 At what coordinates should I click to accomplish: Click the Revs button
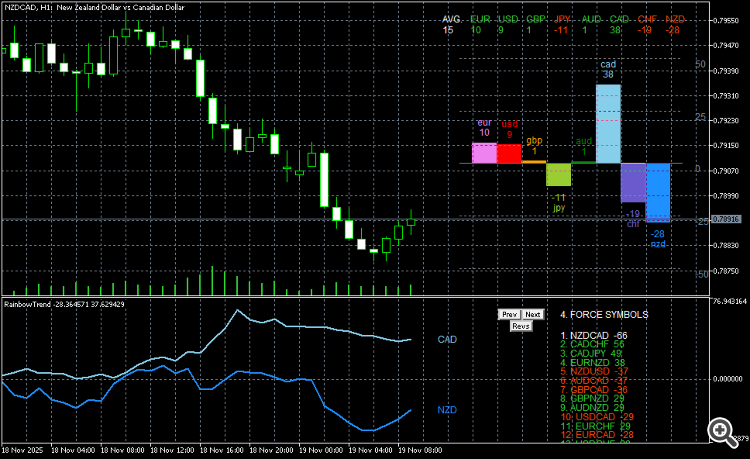520,326
